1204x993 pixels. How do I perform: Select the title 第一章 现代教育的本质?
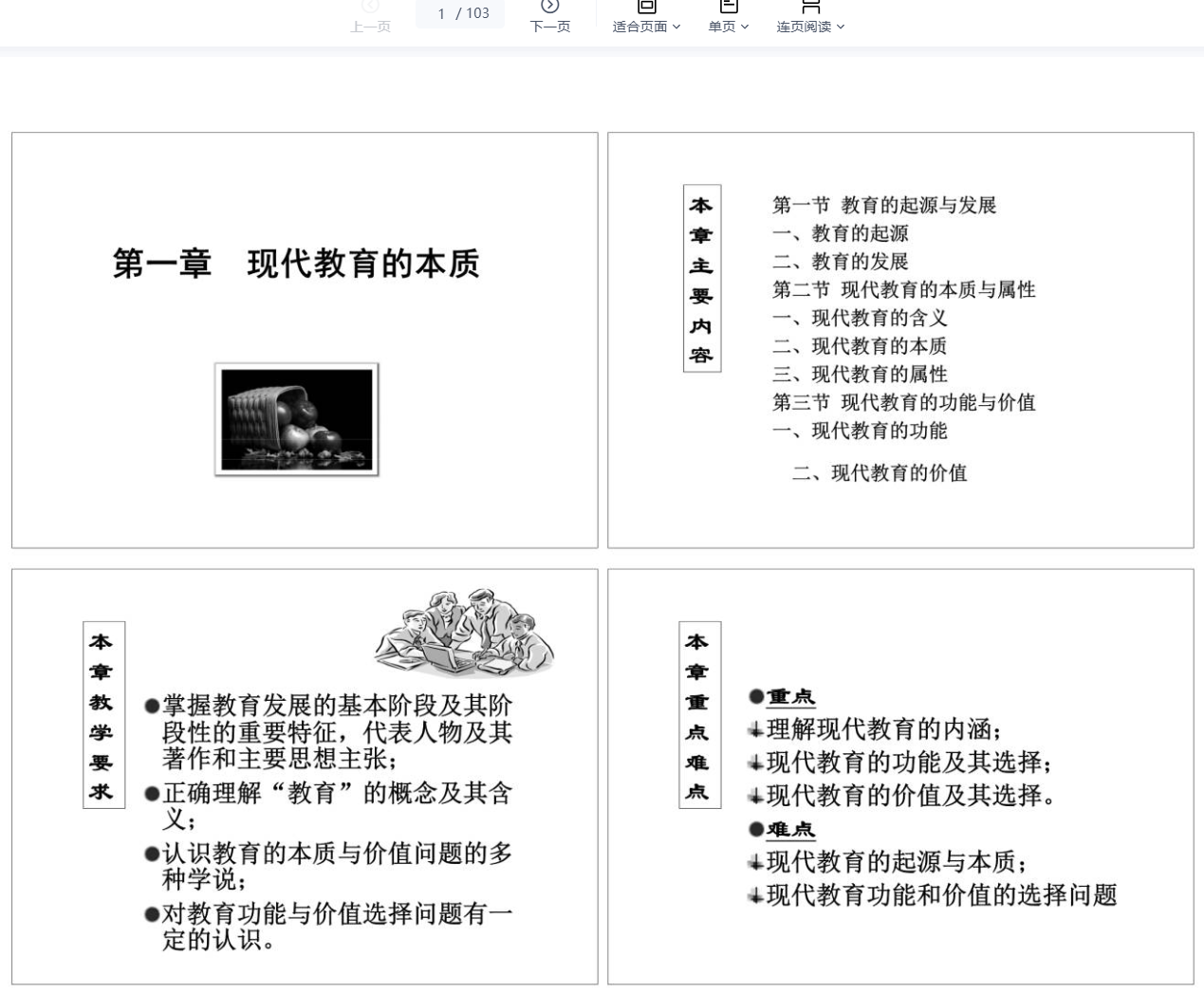[x=296, y=264]
